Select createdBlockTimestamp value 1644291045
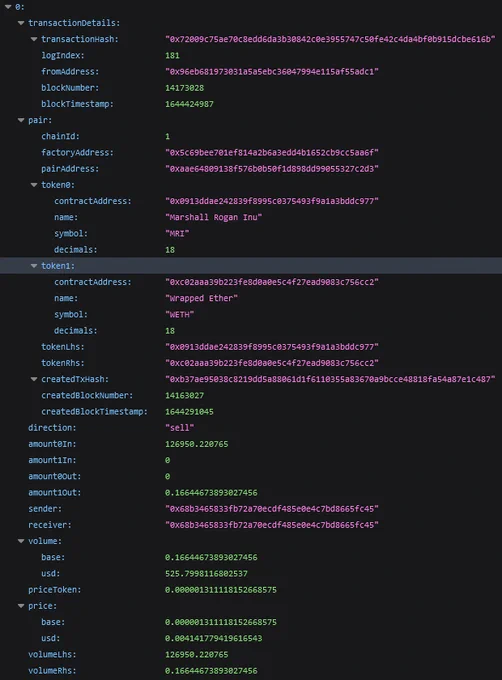 tap(189, 412)
